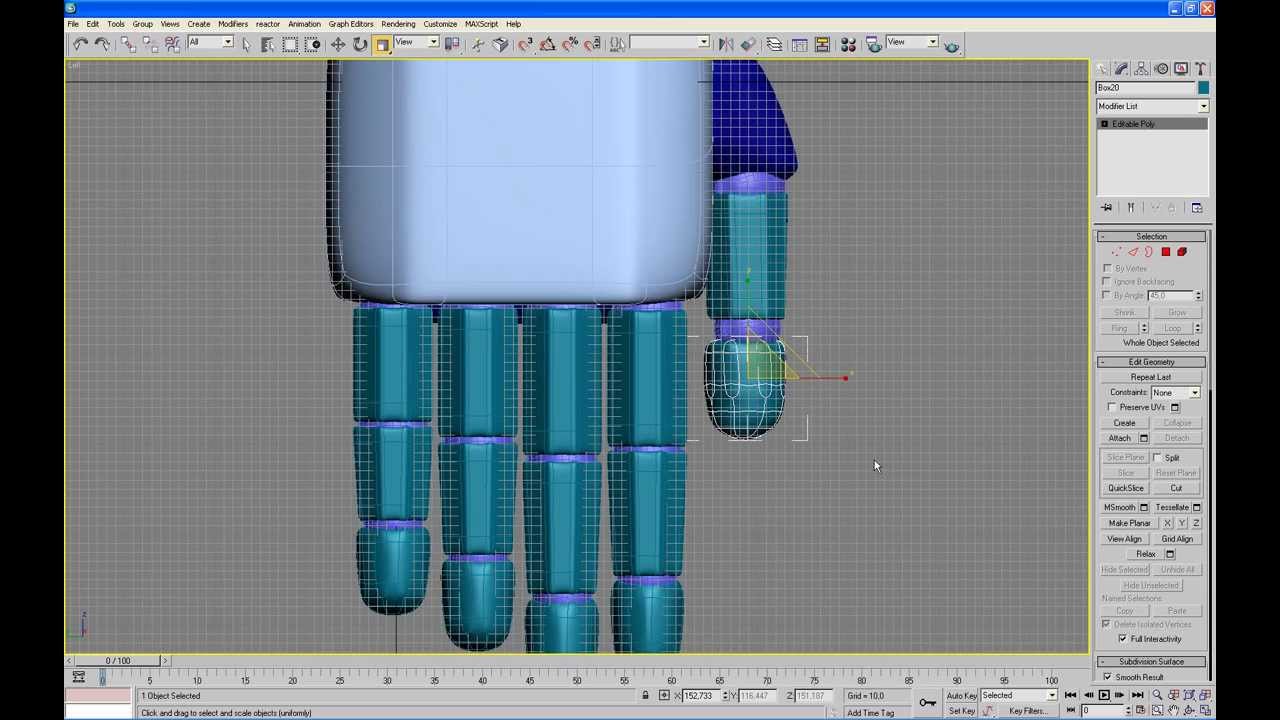
Task: Open the Modifiers menu
Action: pyautogui.click(x=233, y=24)
